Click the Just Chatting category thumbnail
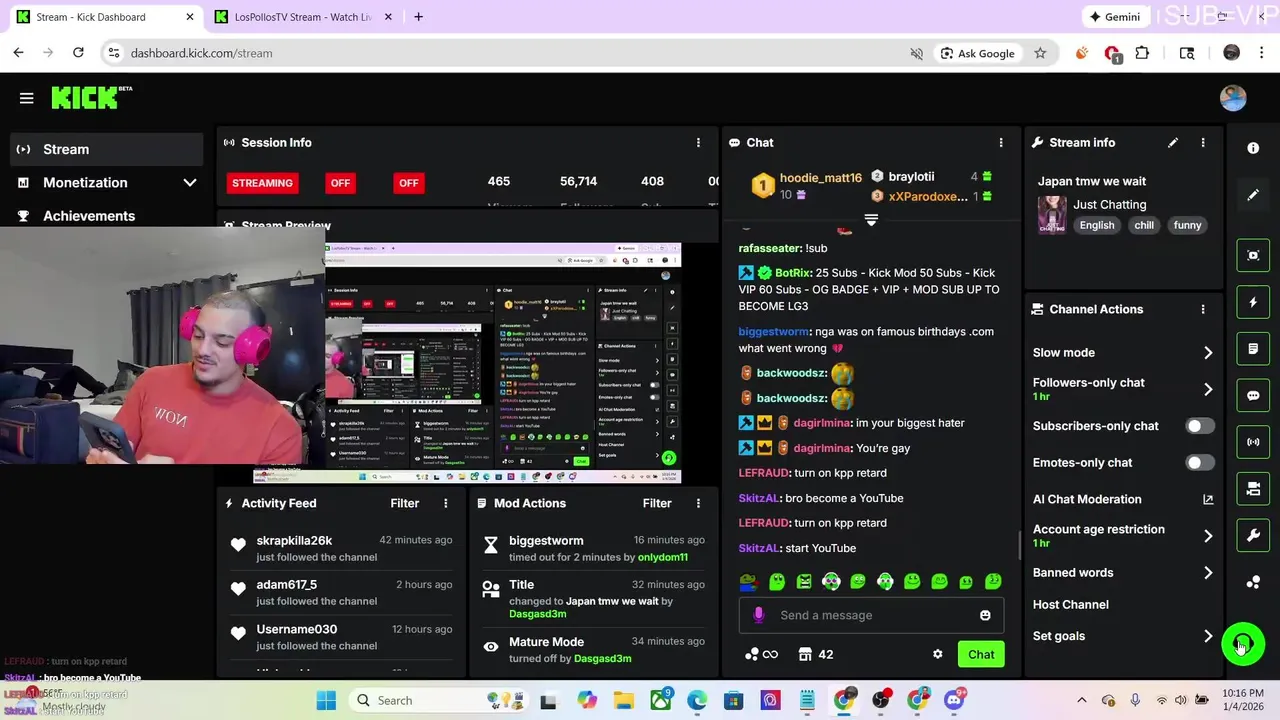Screen dimensions: 1280x720 [1051, 214]
